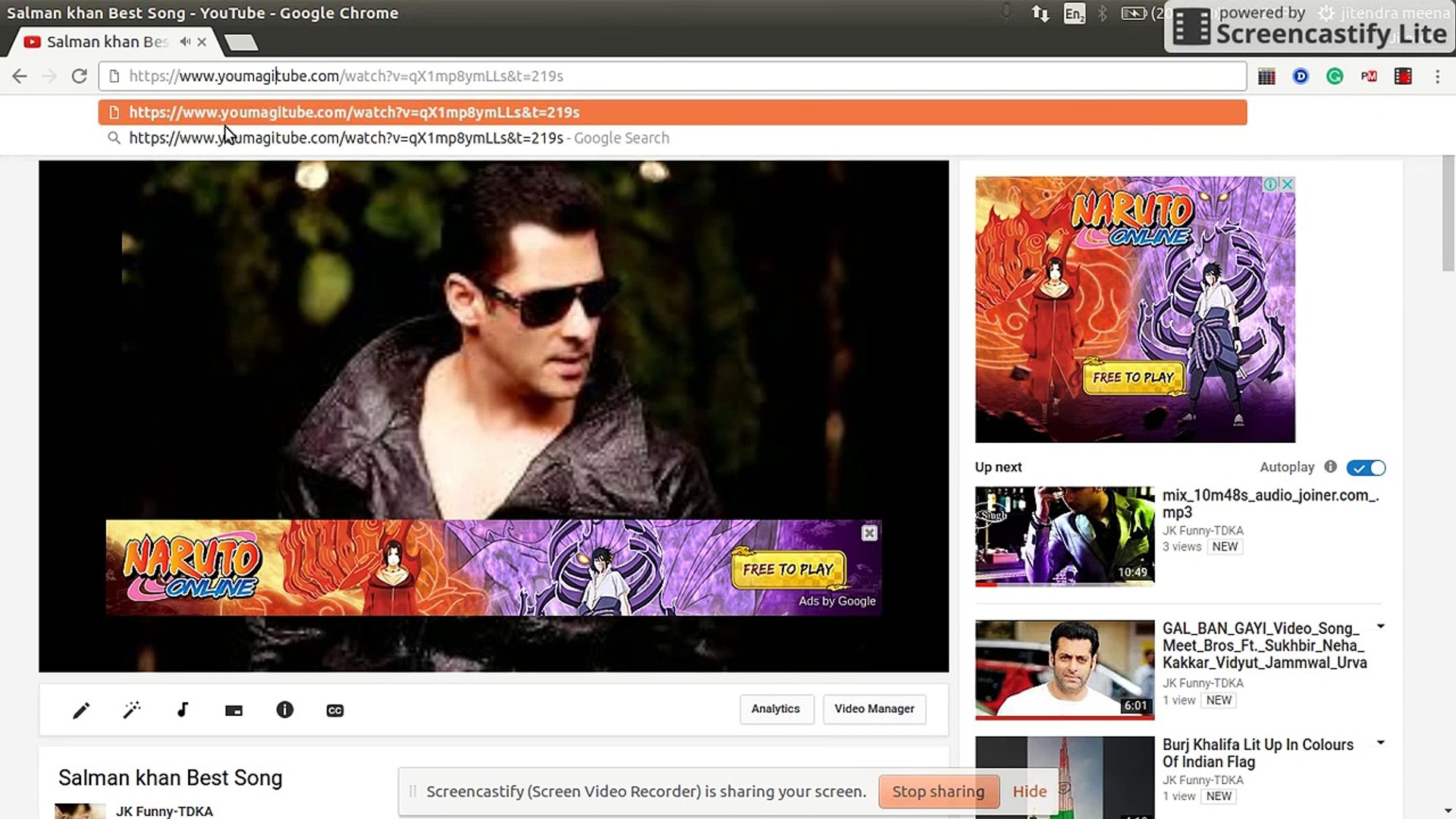Image resolution: width=1456 pixels, height=819 pixels.
Task: Open Video Manager
Action: [x=874, y=708]
